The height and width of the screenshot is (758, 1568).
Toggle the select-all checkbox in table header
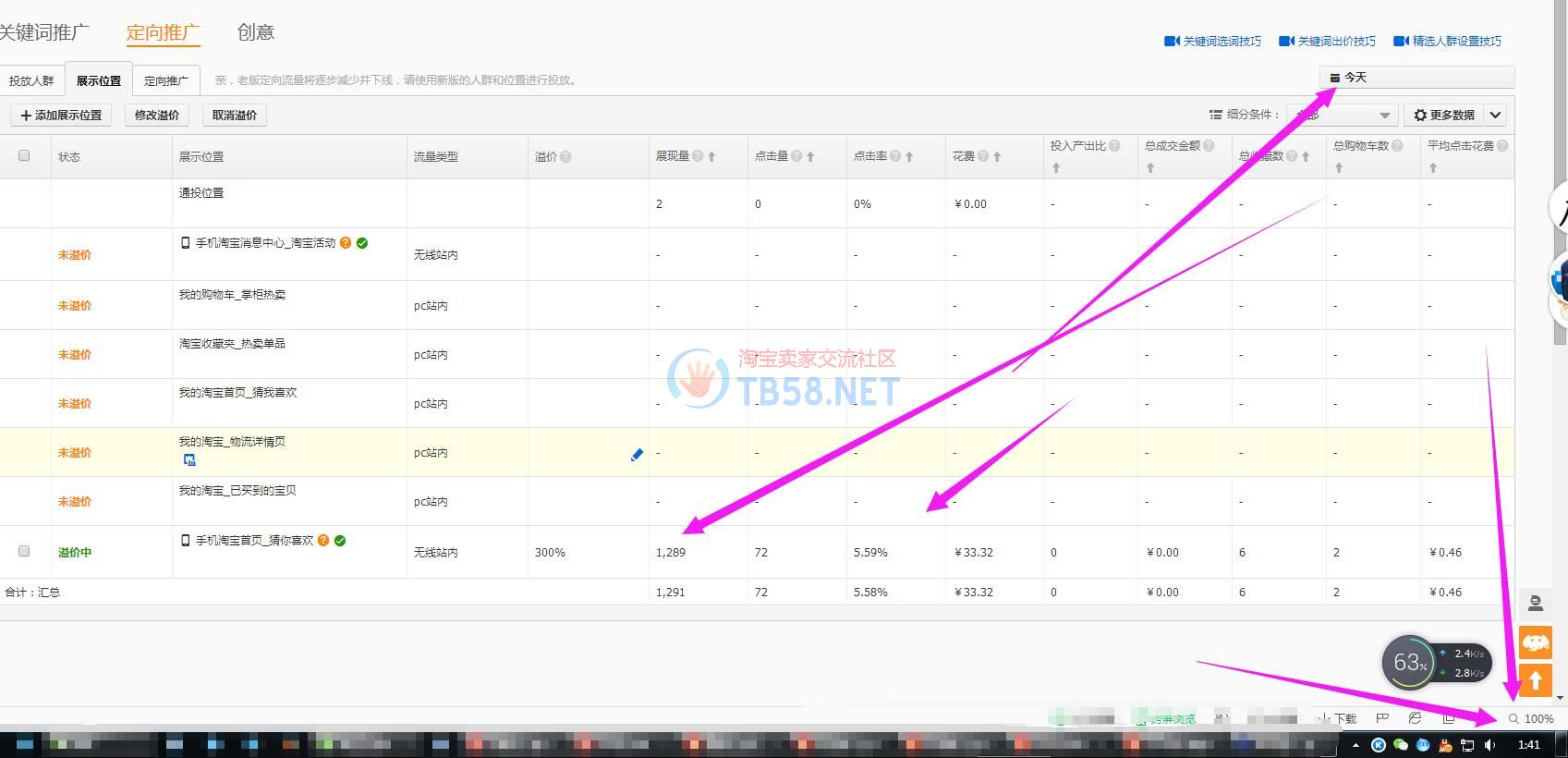(24, 155)
